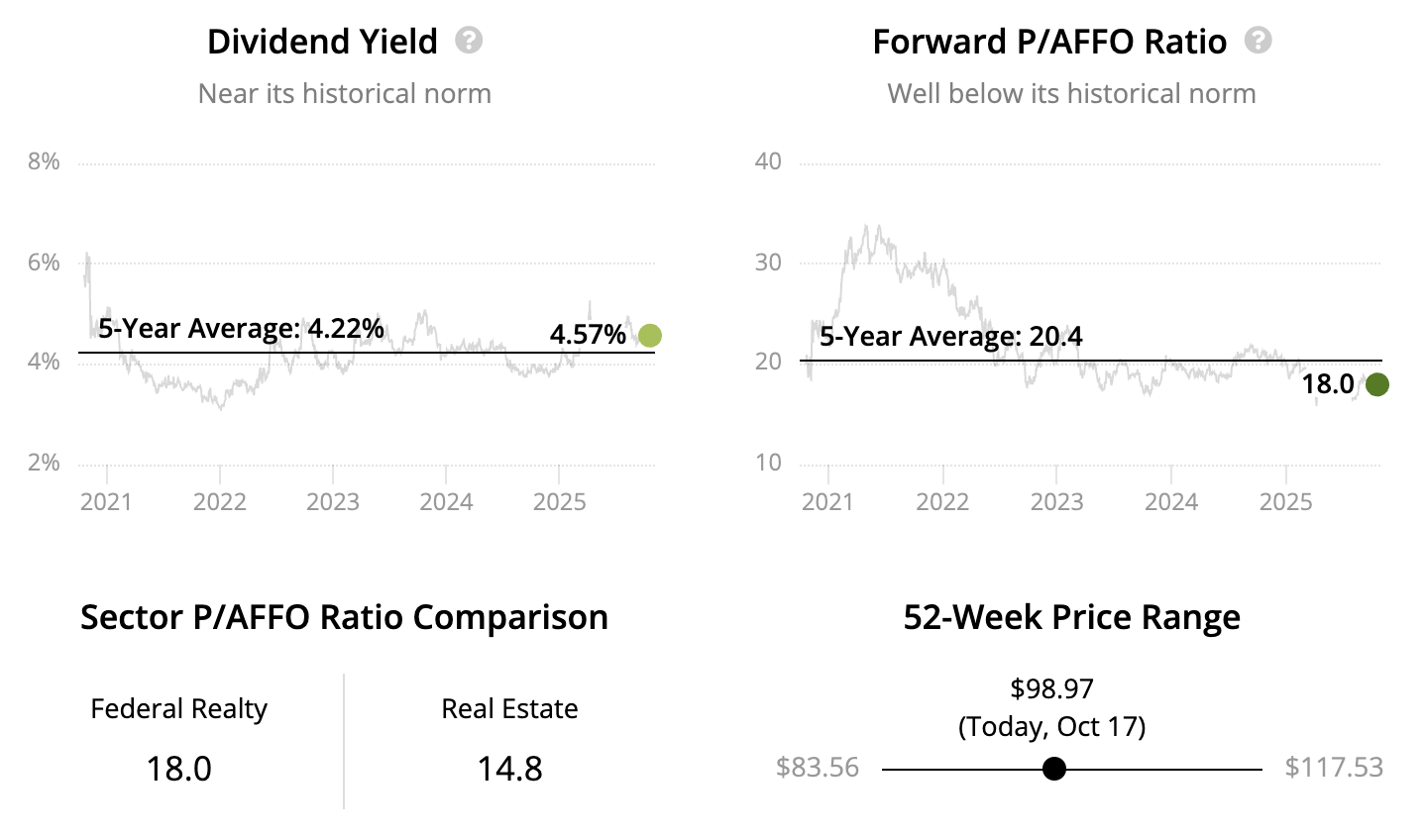Viewport: 1425px width, 840px height.
Task: Click the $83.56 52-week low price
Action: point(818,768)
